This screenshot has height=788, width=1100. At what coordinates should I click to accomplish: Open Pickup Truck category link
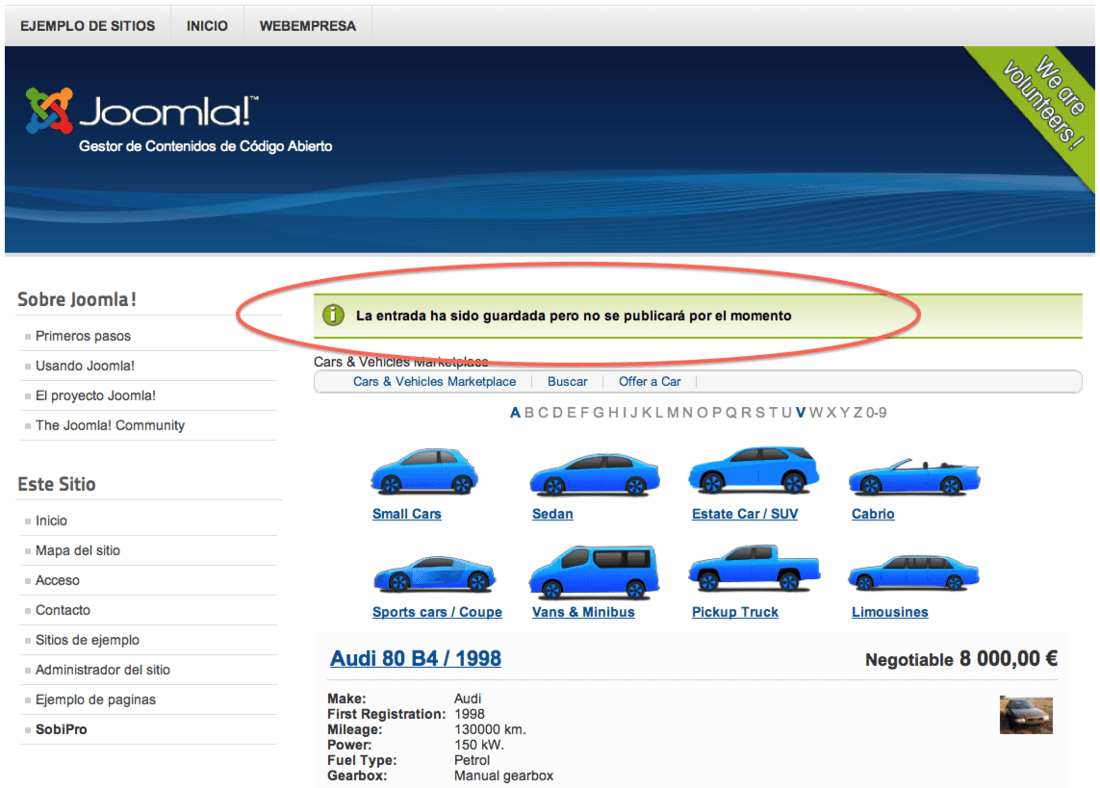(735, 612)
